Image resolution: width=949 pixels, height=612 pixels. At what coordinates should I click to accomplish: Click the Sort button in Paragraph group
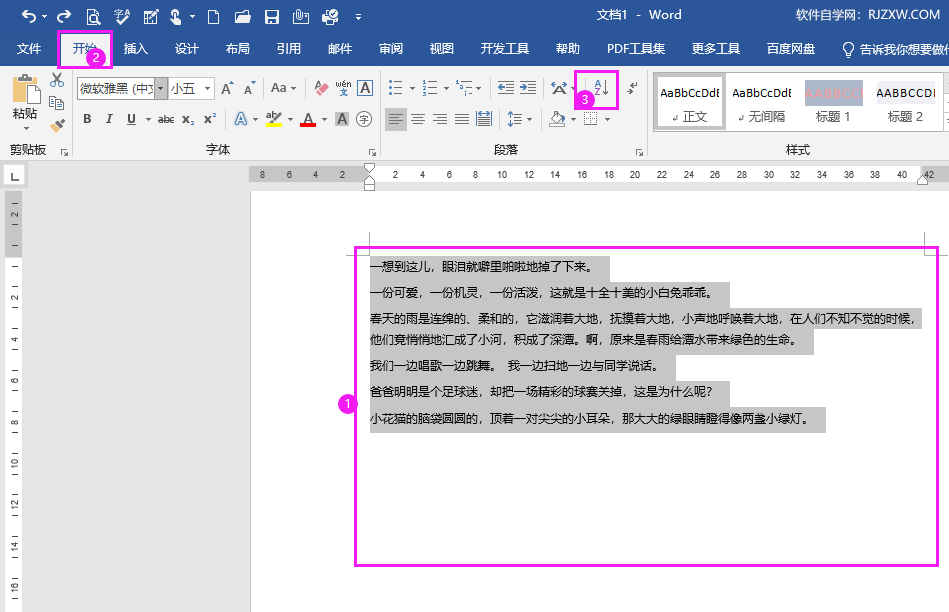coord(598,90)
